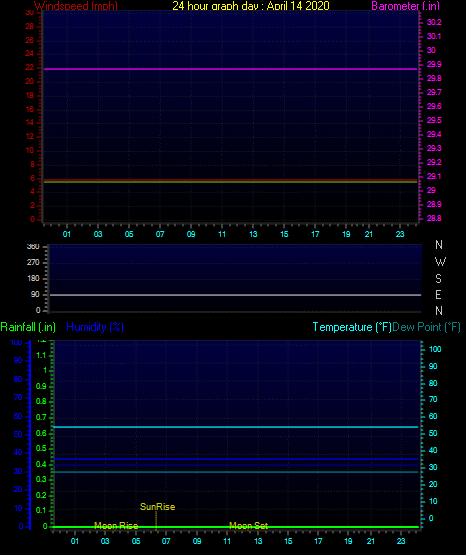Image resolution: width=466 pixels, height=555 pixels.
Task: Click the Windspeed (mph) axis title
Action: [76, 6]
